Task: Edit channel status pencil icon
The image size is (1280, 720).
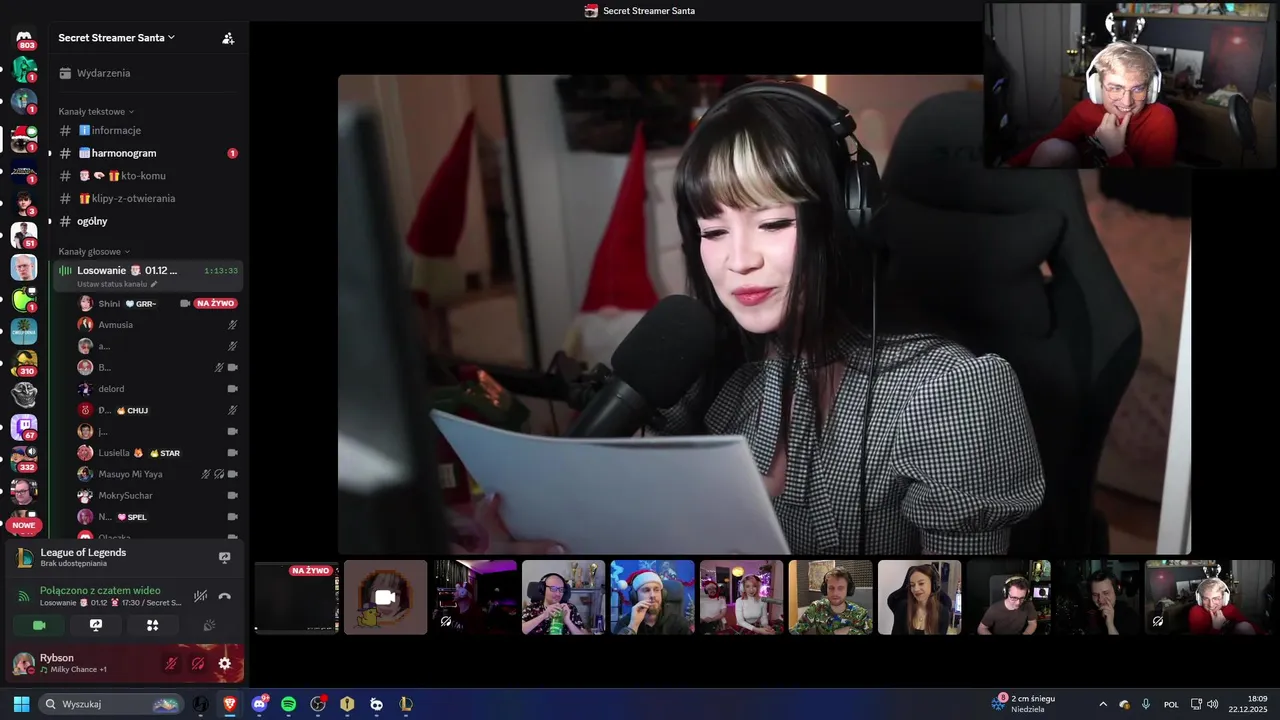Action: (154, 284)
